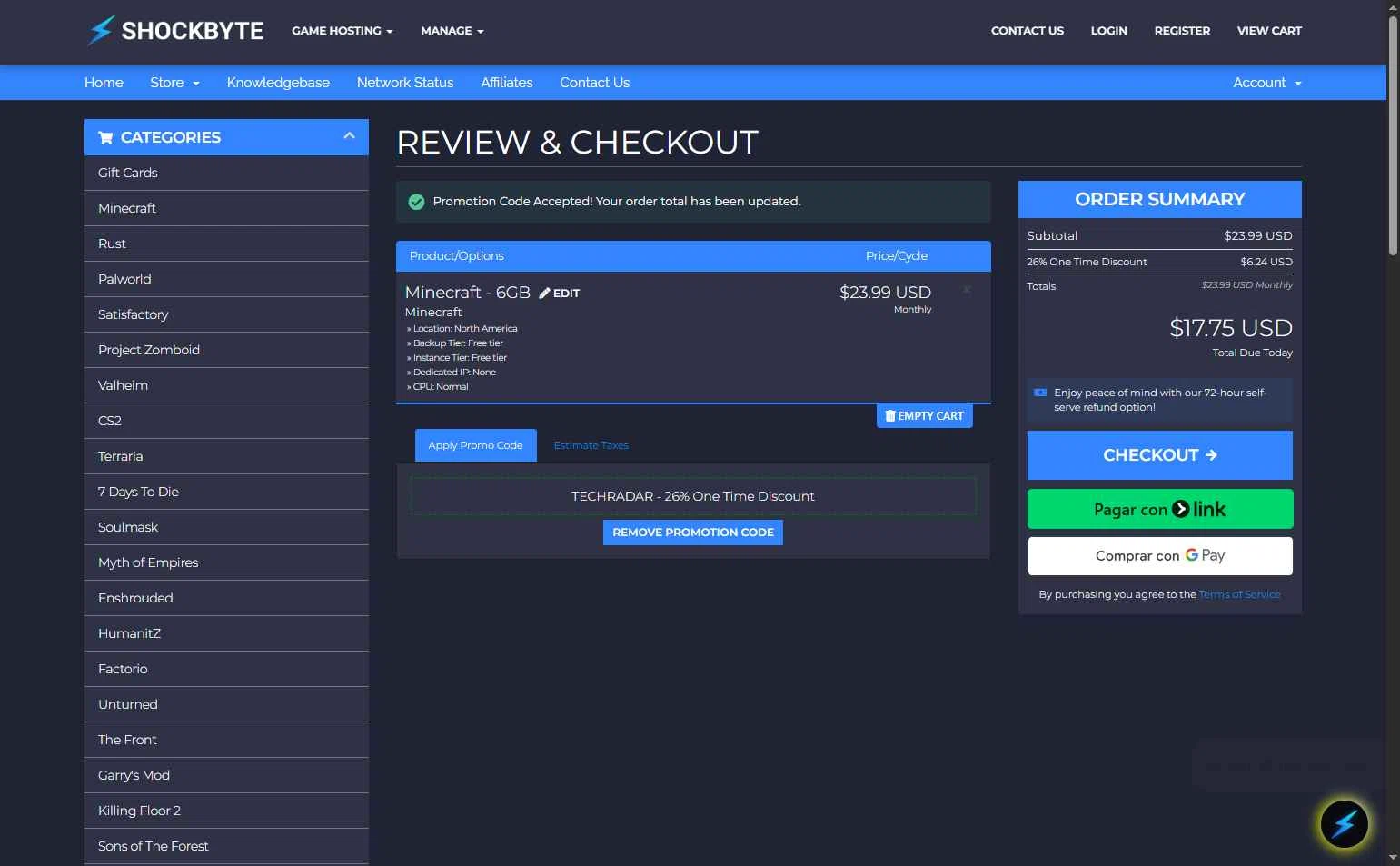Viewport: 1400px width, 866px height.
Task: Select the Minecraft category
Action: 226,208
